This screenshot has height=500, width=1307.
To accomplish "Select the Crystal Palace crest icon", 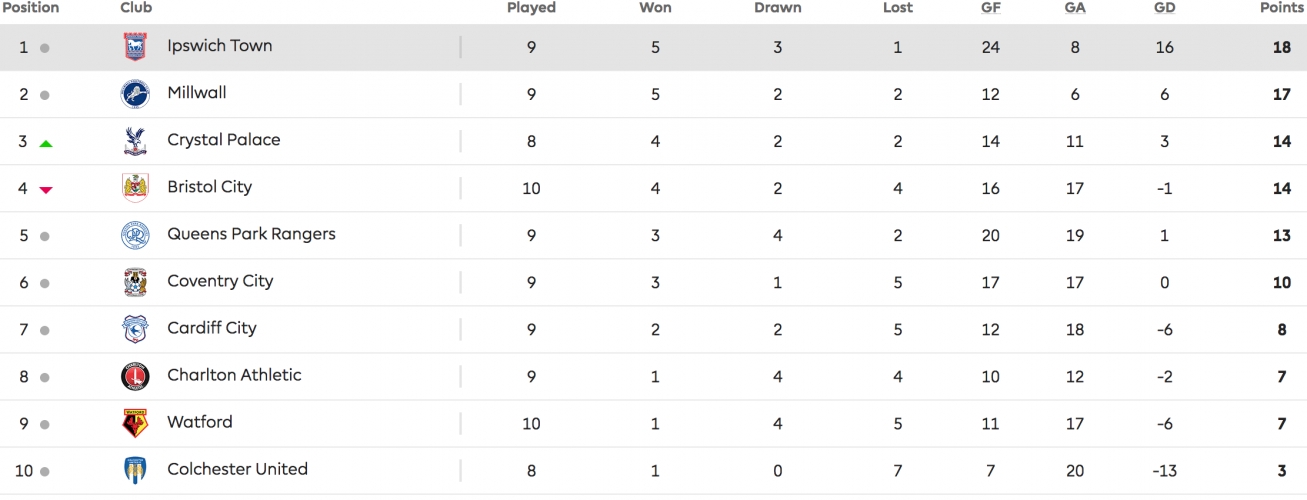I will 135,141.
